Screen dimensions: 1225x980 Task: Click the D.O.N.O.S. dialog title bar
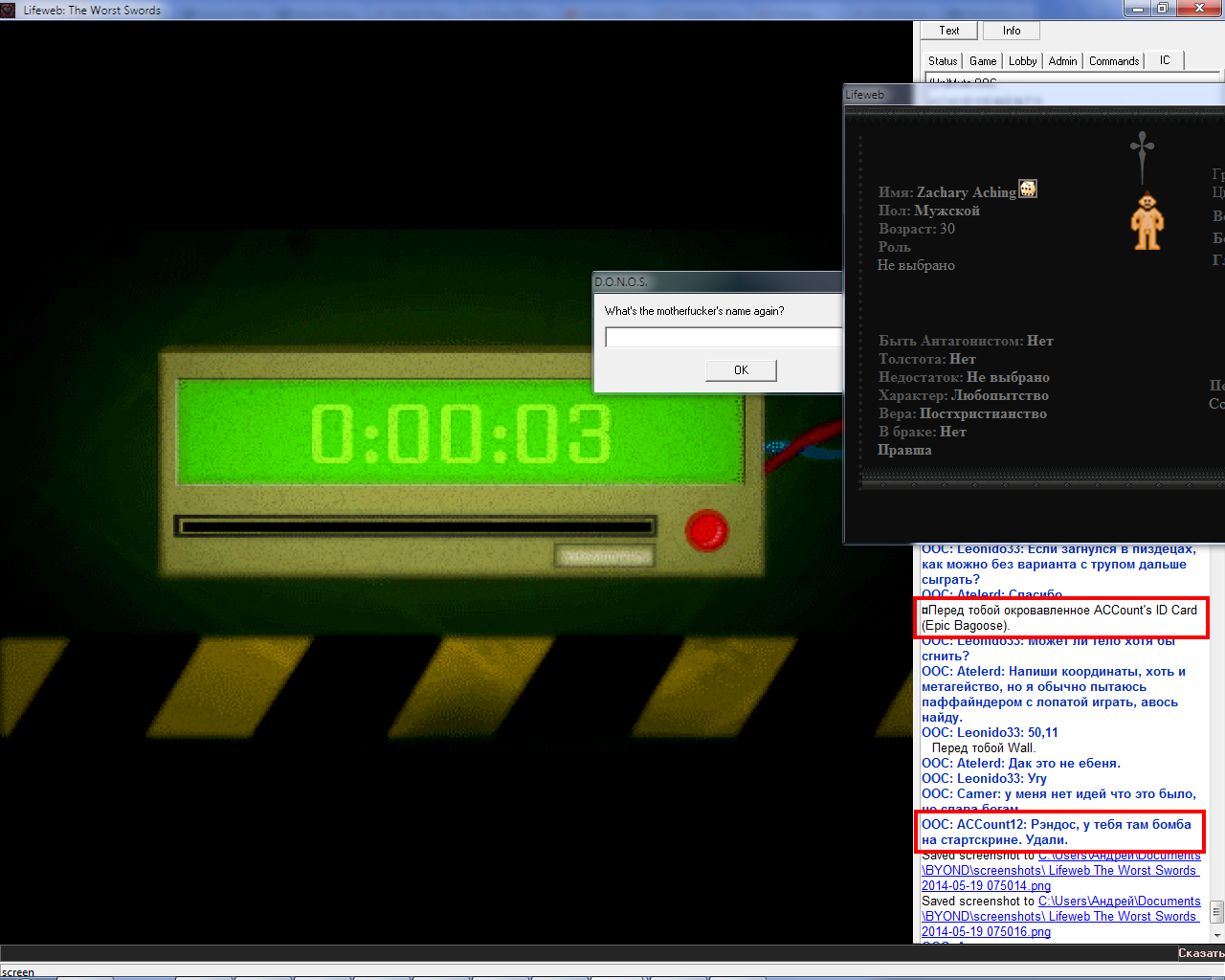(717, 281)
